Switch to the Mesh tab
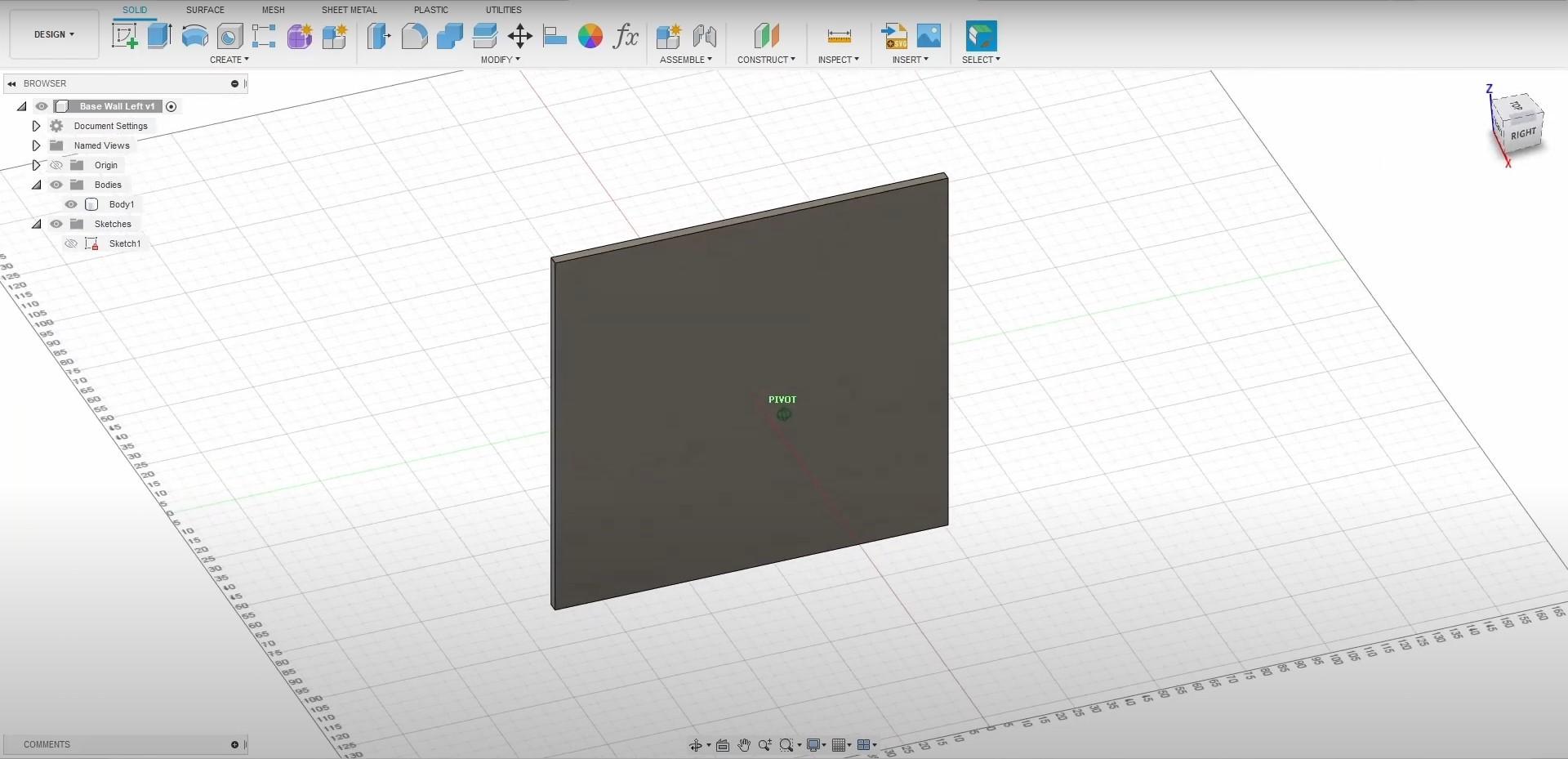This screenshot has width=1568, height=759. point(274,10)
